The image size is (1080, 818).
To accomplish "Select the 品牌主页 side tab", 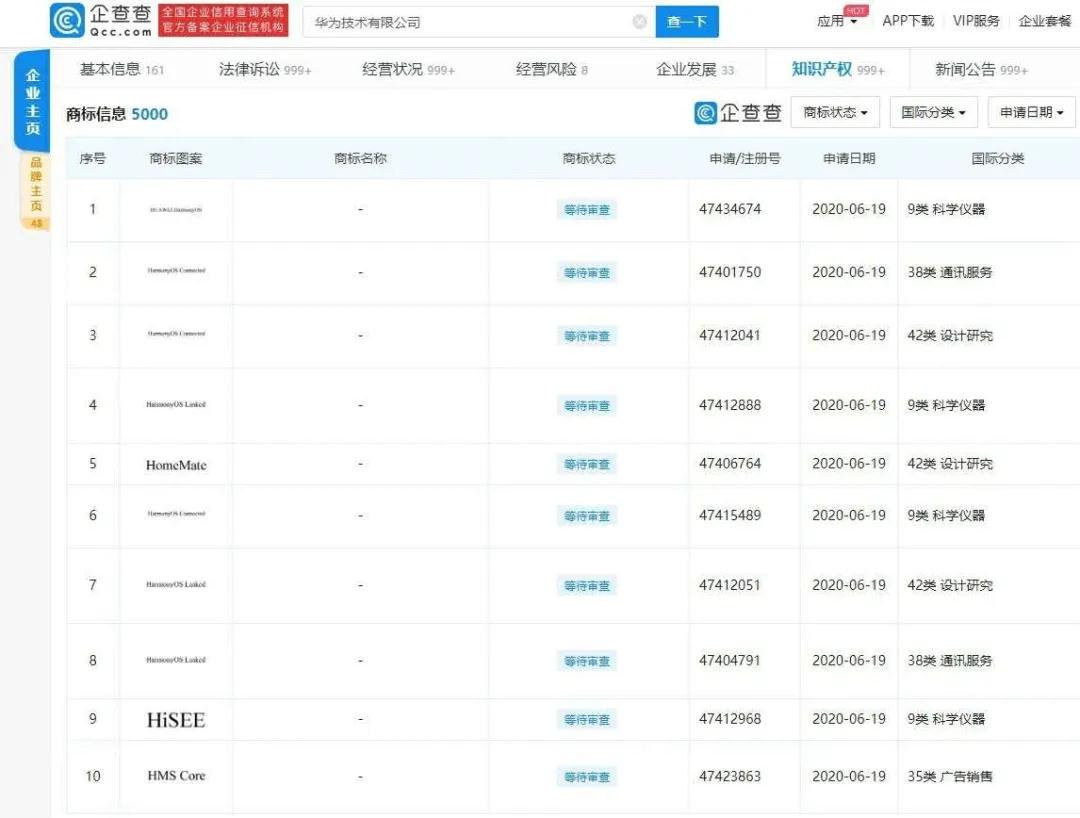I will point(35,188).
